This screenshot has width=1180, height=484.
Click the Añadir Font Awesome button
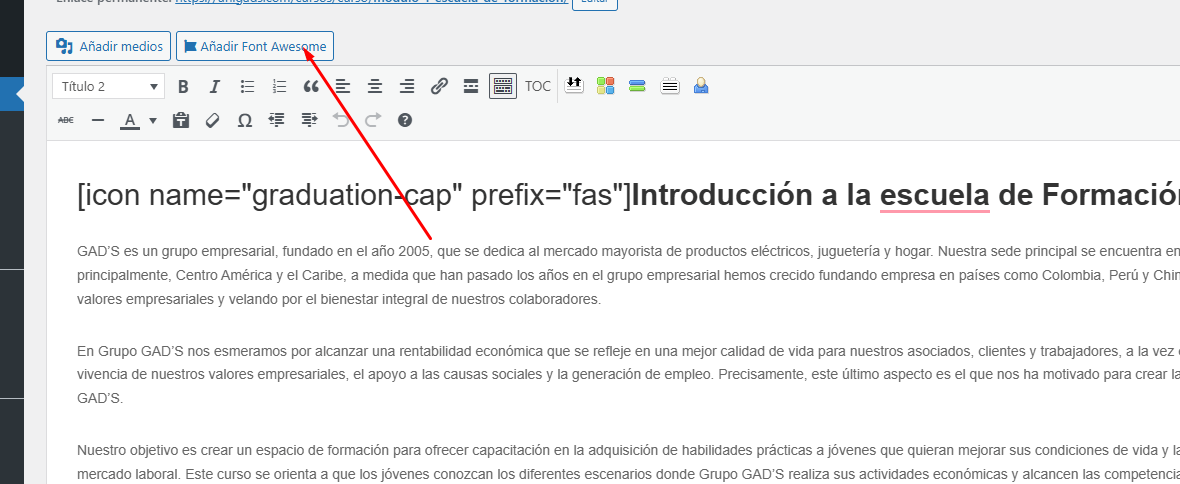255,46
